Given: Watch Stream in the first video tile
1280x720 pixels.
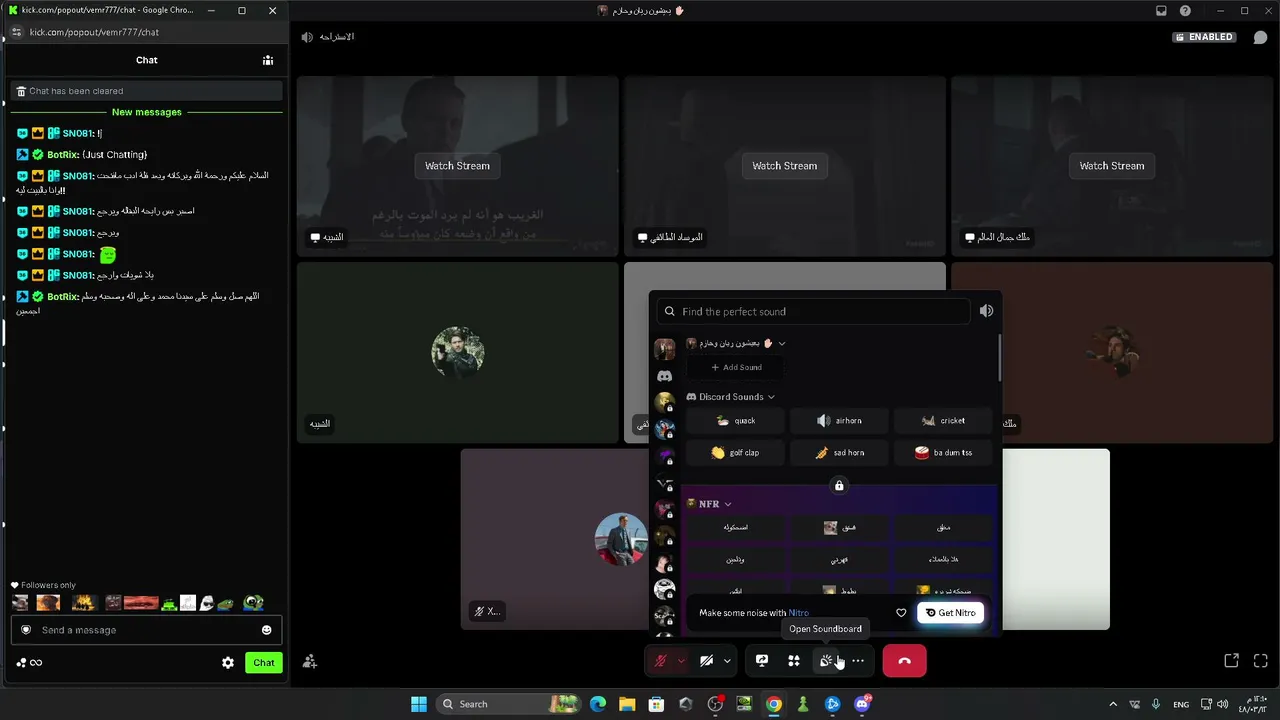Looking at the screenshot, I should click(457, 166).
